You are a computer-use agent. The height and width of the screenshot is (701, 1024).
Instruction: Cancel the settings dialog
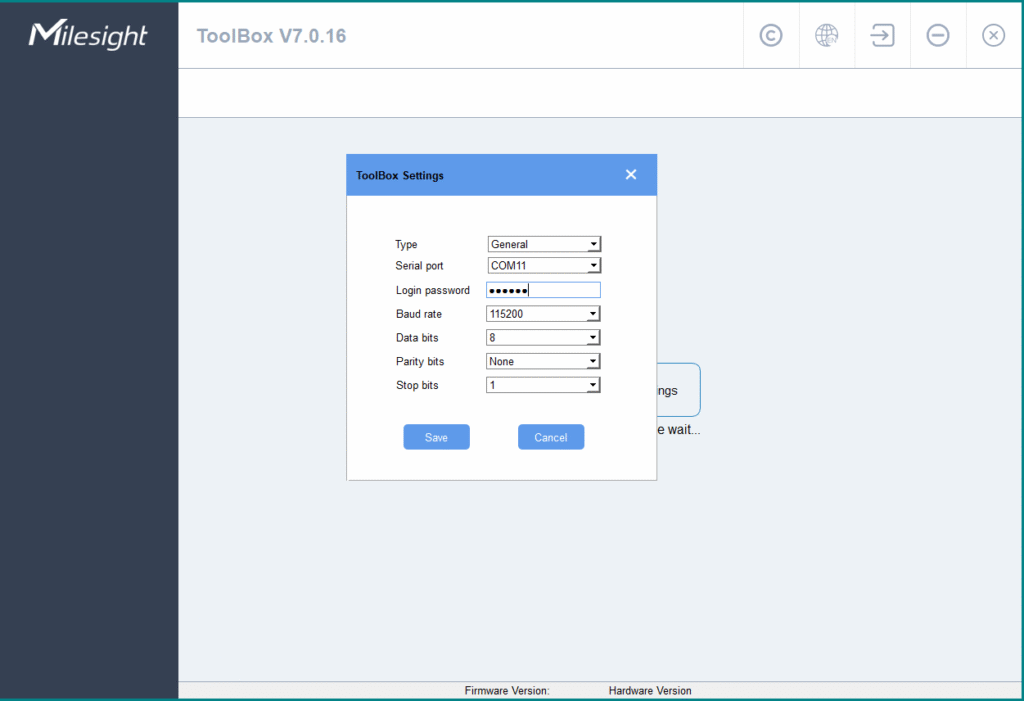click(551, 437)
